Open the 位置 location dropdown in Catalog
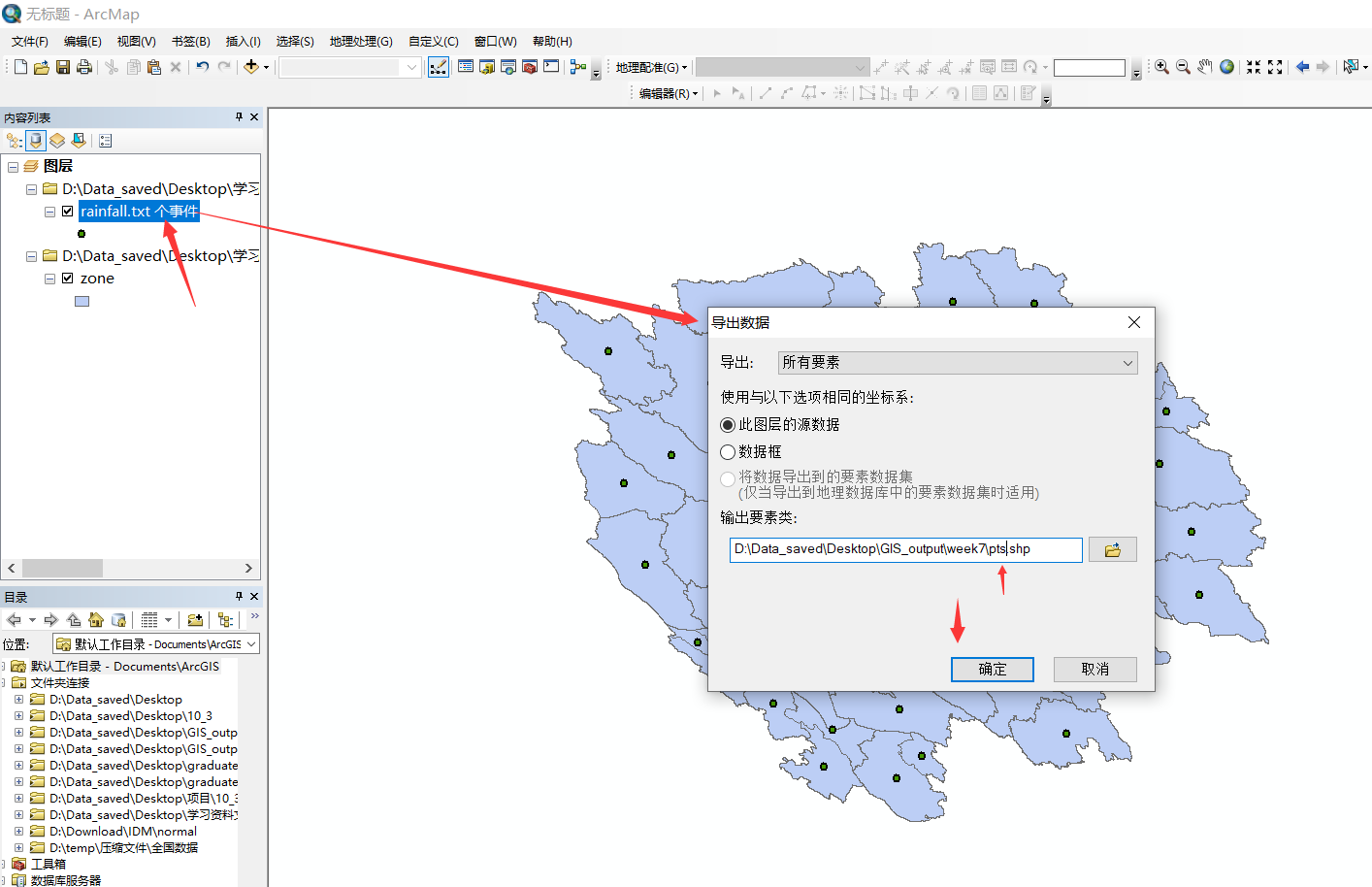 pyautogui.click(x=250, y=643)
